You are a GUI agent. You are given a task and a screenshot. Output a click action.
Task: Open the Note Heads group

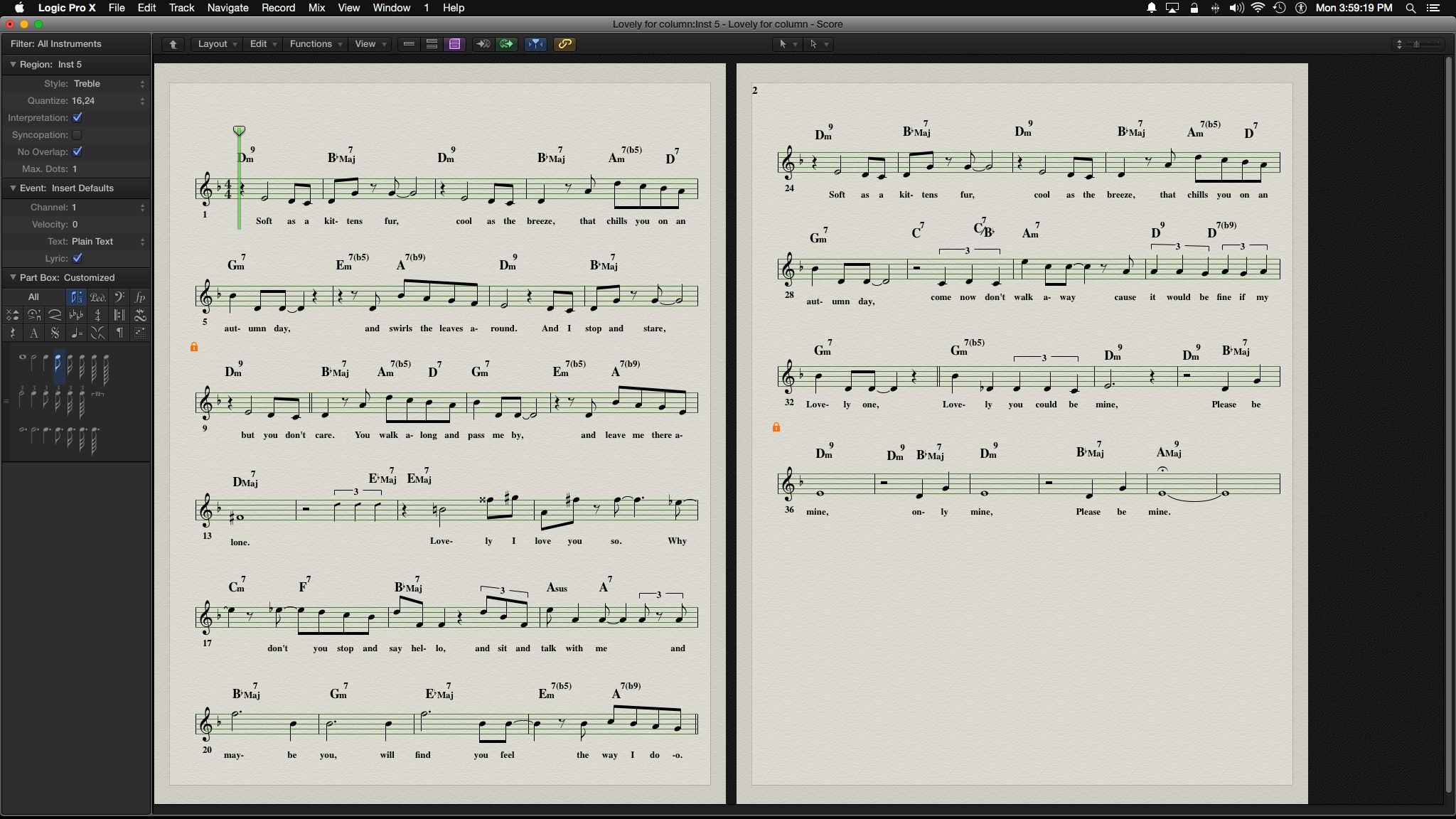12,315
